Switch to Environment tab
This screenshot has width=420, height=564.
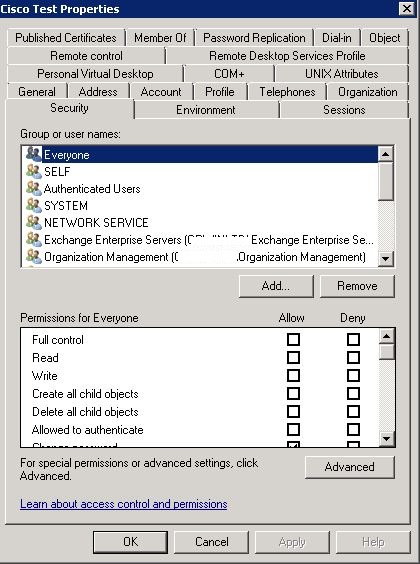coord(206,110)
